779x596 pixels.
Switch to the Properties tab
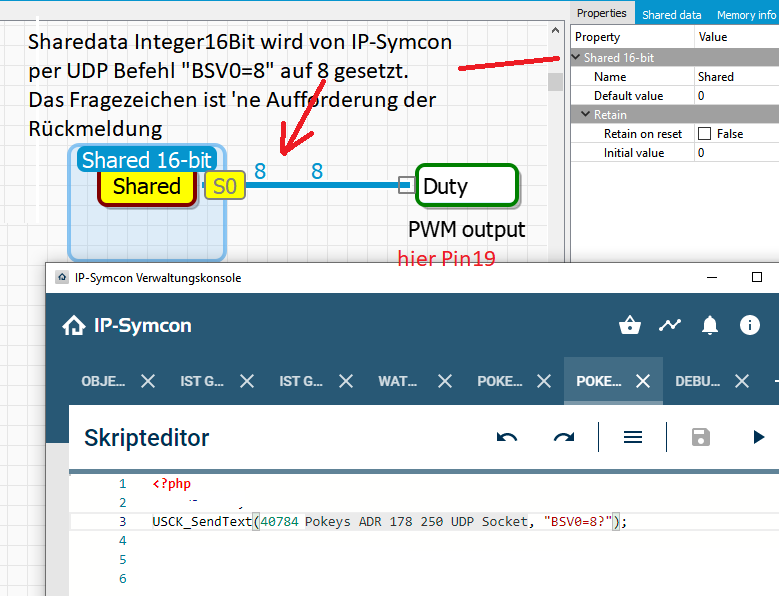[602, 13]
